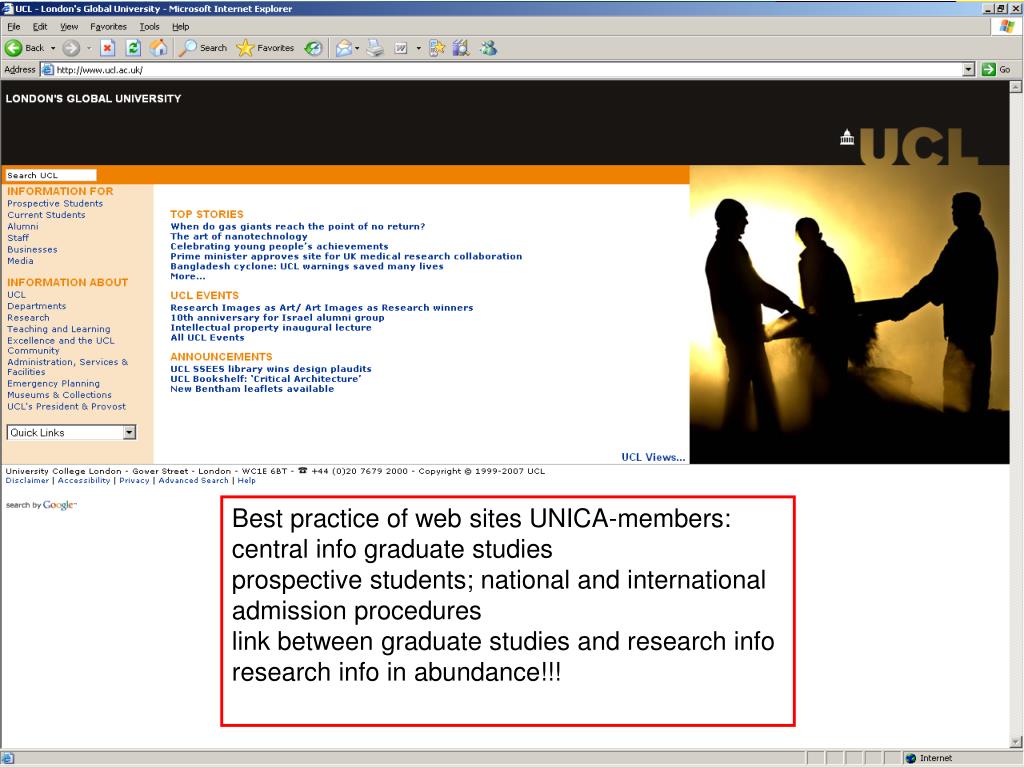Click the vertical scrollbar down arrow
Viewport: 1024px width, 768px height.
coord(1016,742)
